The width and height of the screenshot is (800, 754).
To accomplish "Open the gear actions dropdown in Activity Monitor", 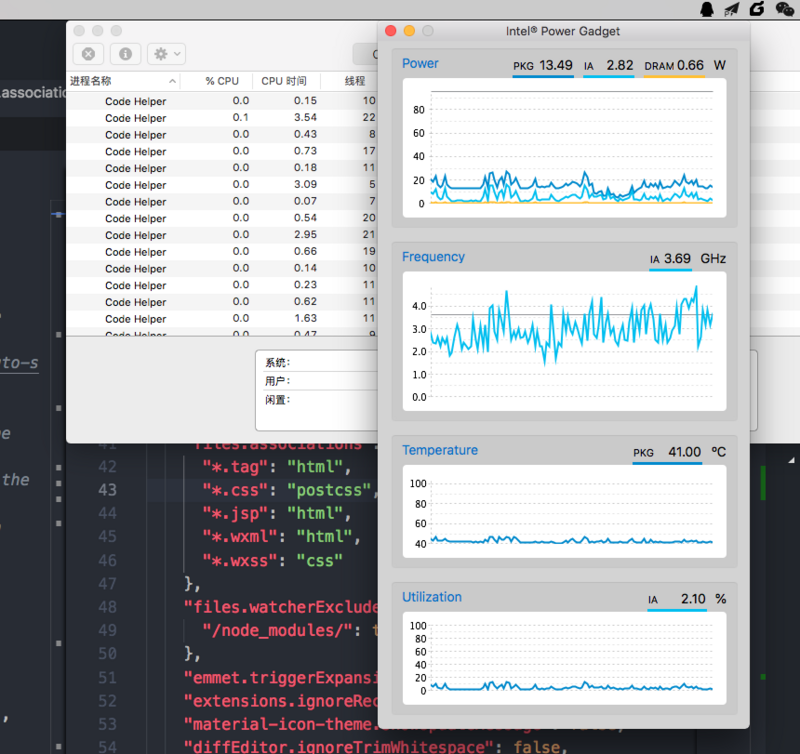I will 166,54.
